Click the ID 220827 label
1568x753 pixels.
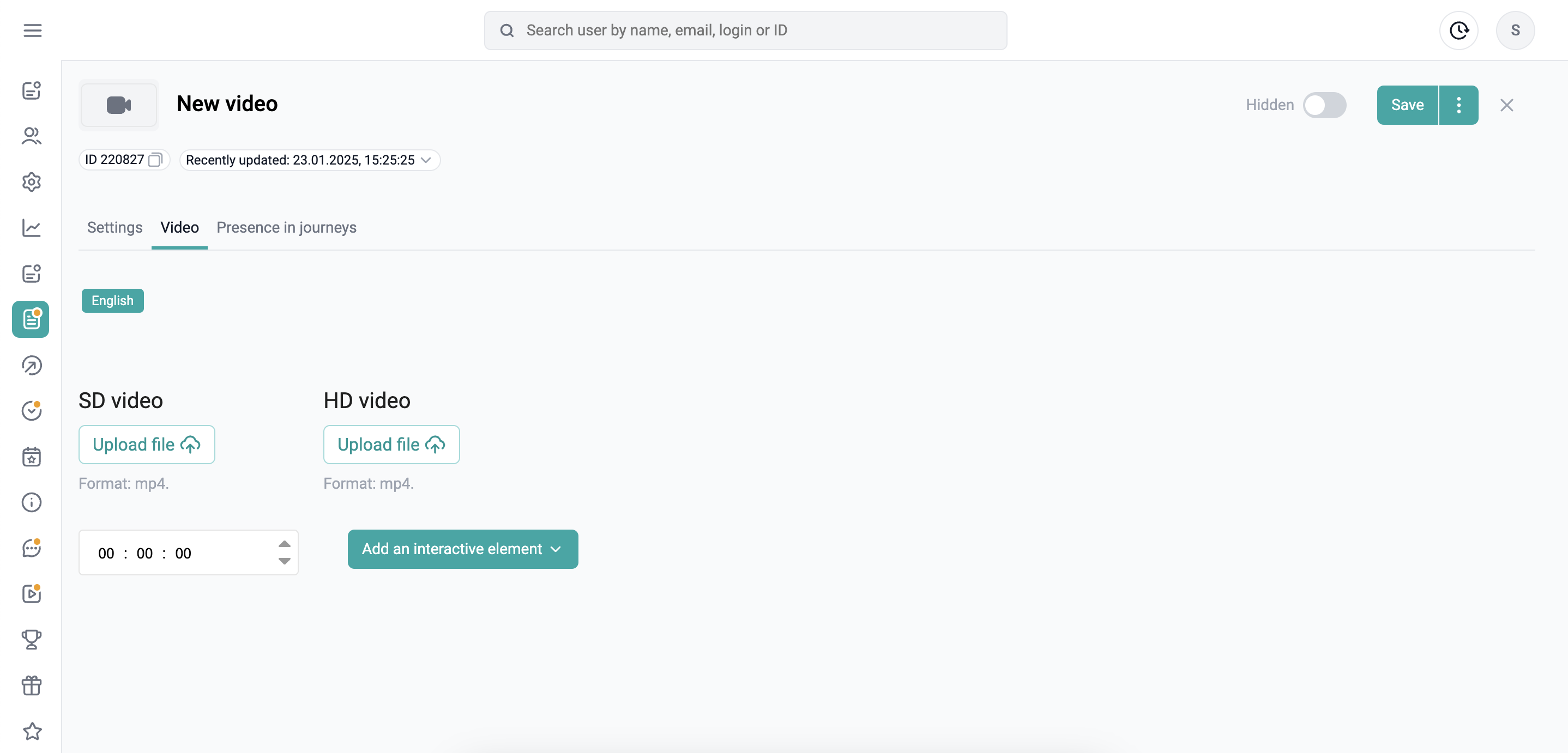114,159
